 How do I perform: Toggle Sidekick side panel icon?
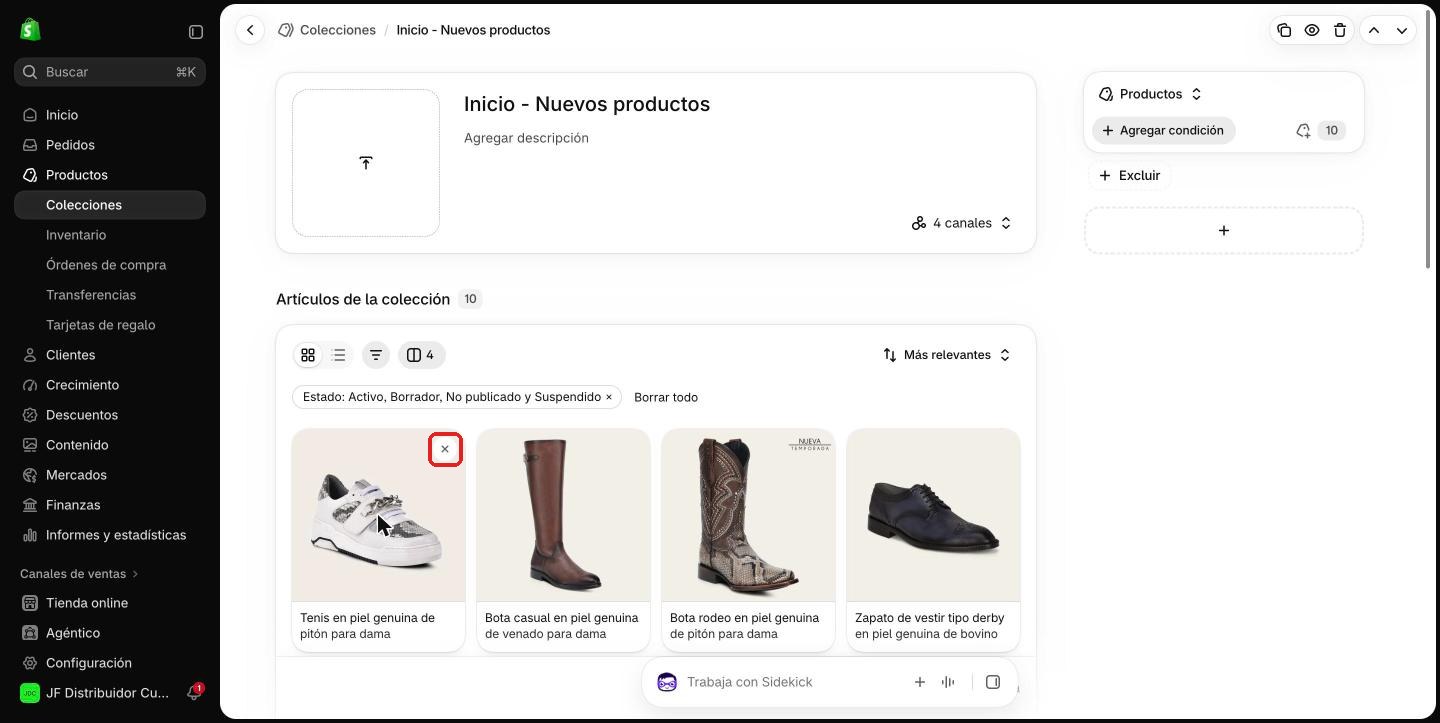[993, 682]
